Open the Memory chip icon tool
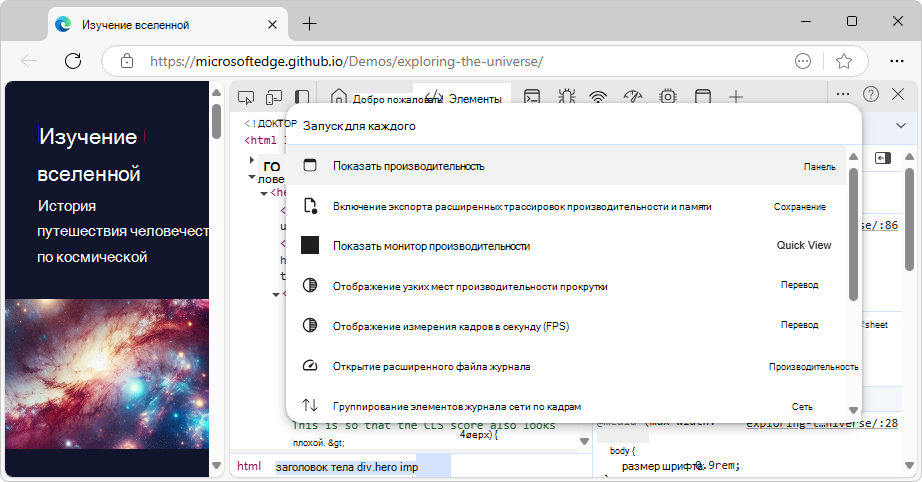The image size is (922, 482). (667, 97)
